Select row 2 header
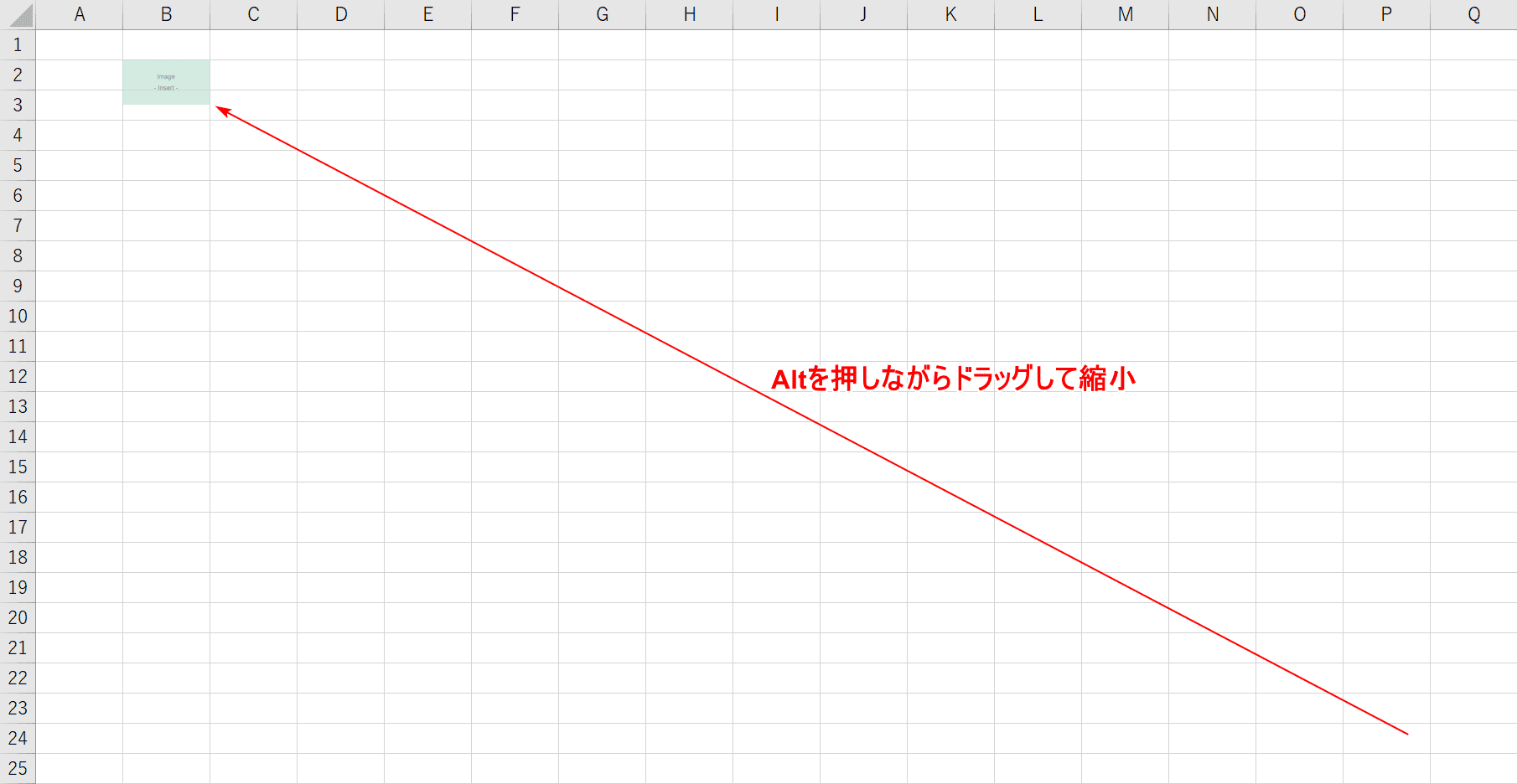Viewport: 1517px width, 784px height. click(18, 75)
